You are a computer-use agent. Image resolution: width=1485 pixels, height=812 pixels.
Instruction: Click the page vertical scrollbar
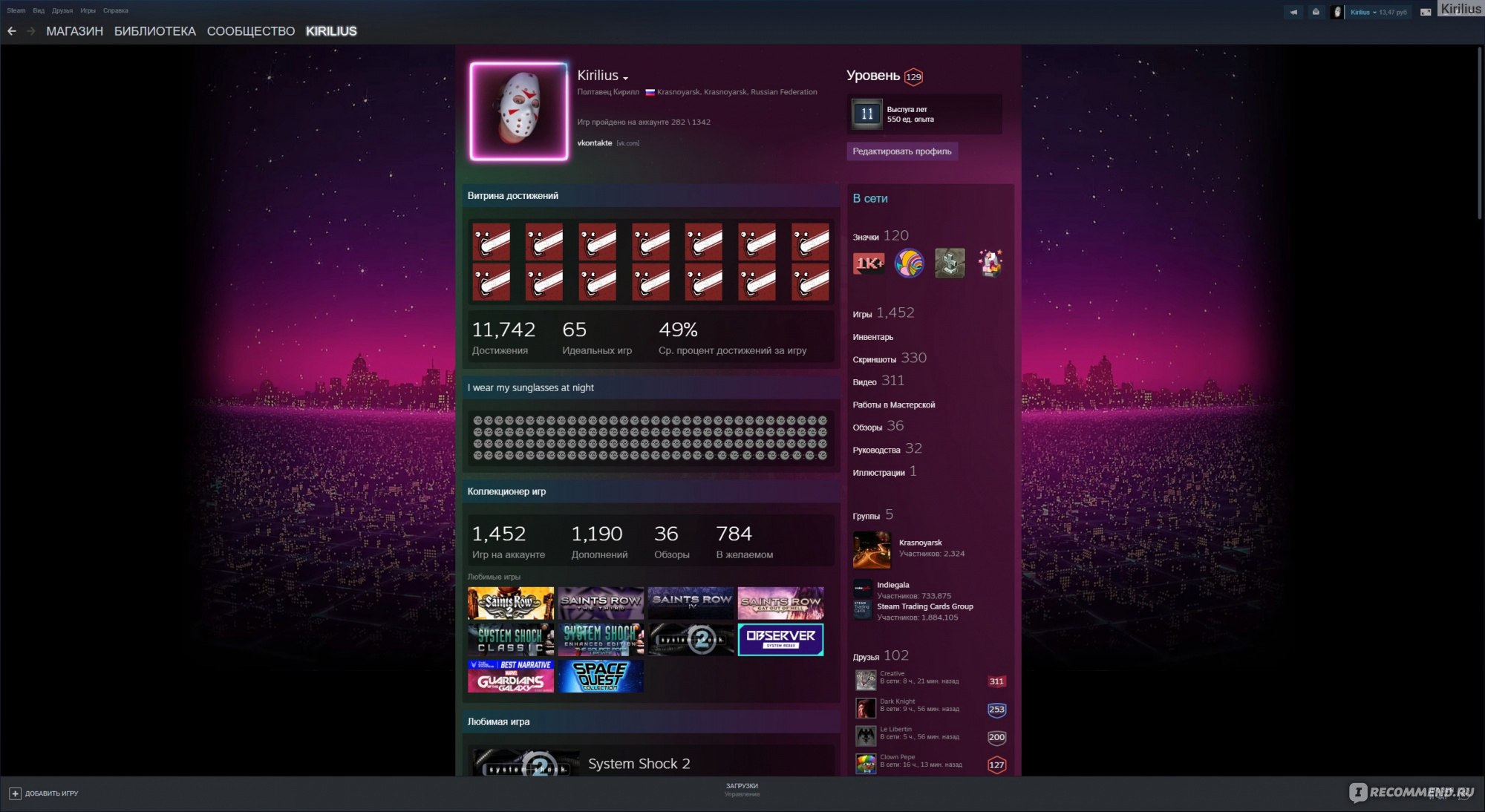1479,134
